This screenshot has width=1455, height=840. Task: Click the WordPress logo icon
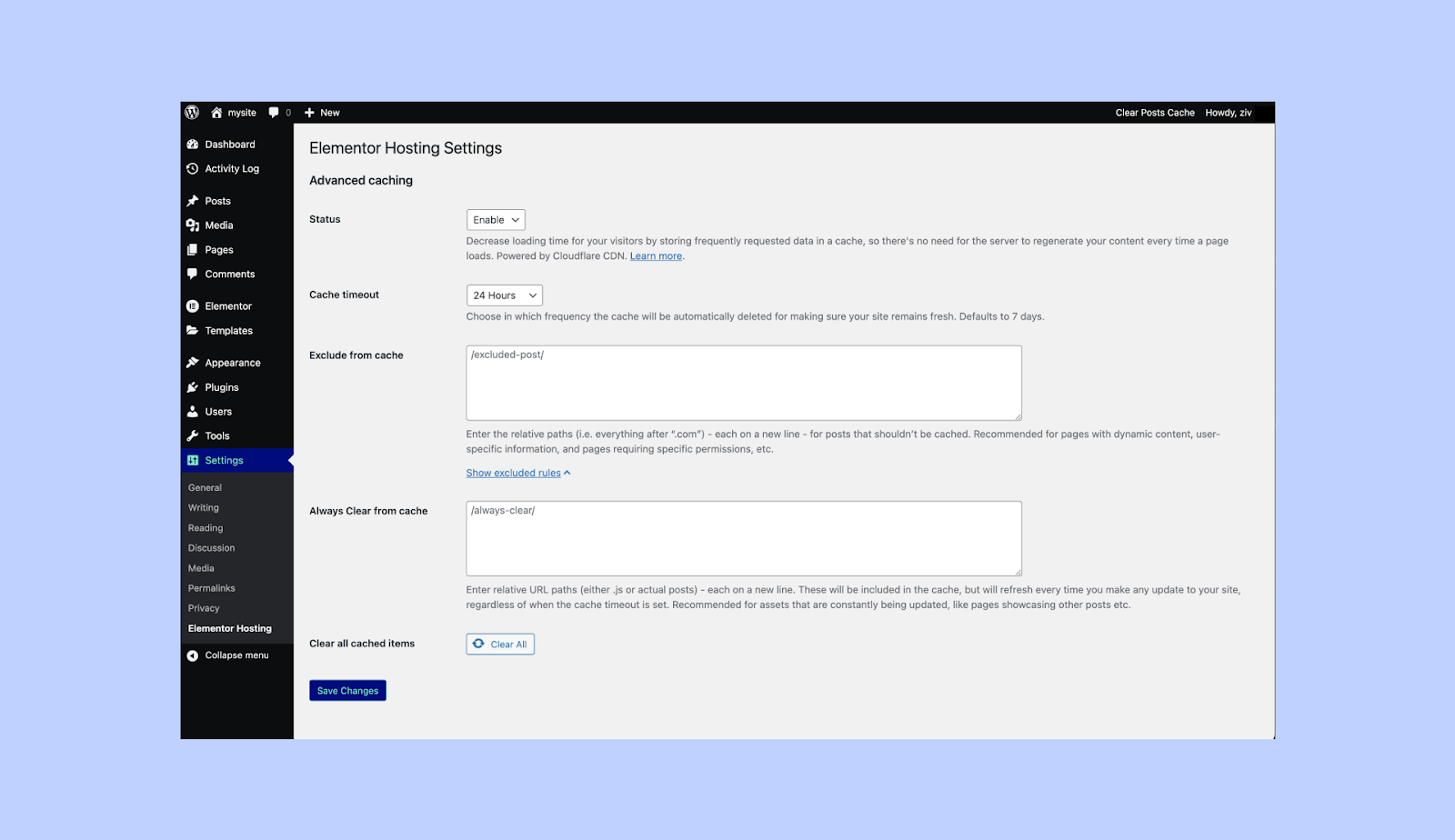[x=192, y=113]
